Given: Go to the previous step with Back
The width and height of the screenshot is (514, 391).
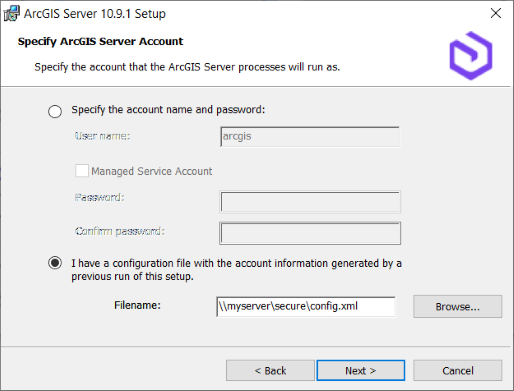Looking at the screenshot, I should pos(270,370).
